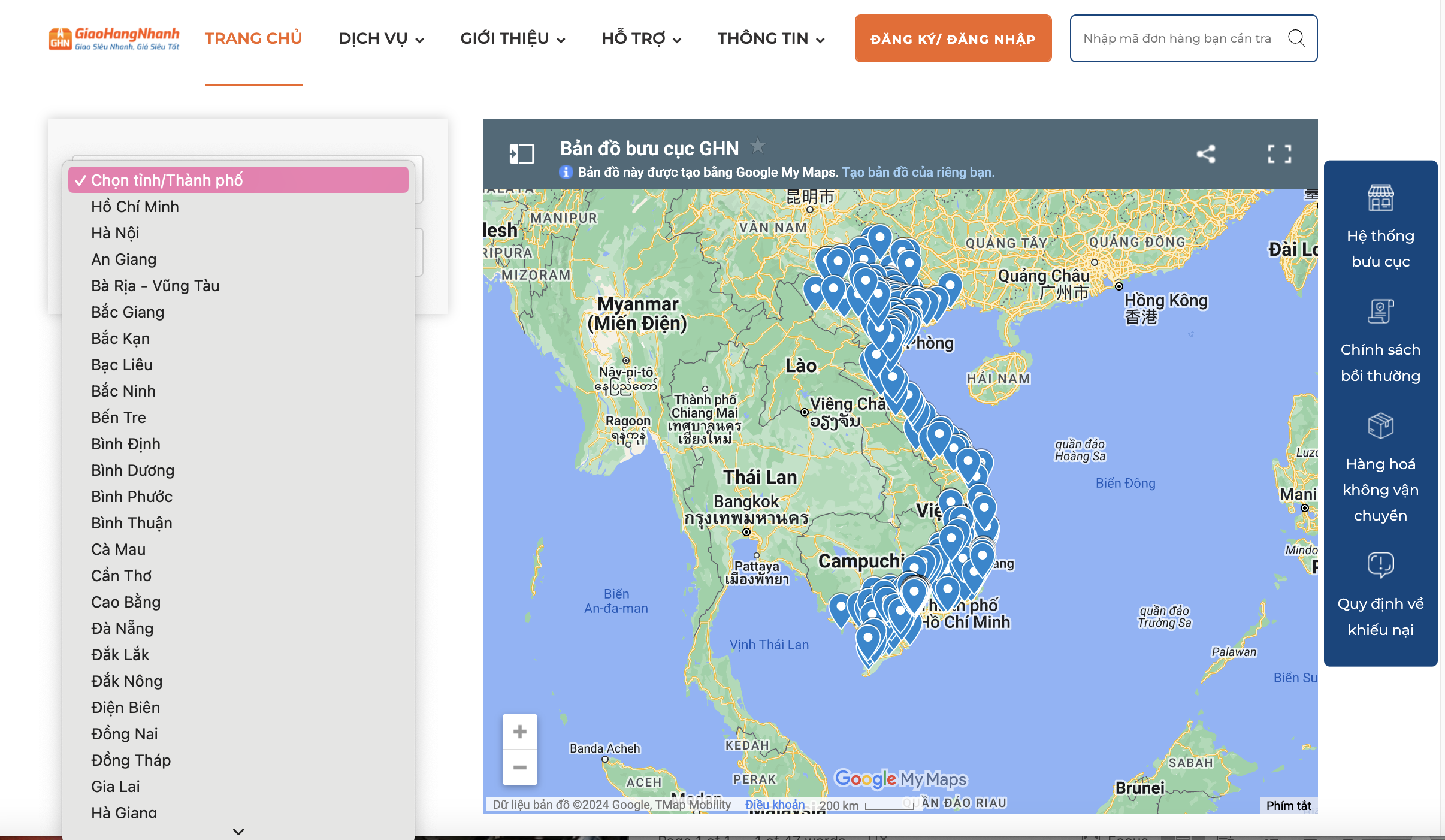Viewport: 1445px width, 840px height.
Task: Click Phím tắt on the map
Action: point(1289,806)
